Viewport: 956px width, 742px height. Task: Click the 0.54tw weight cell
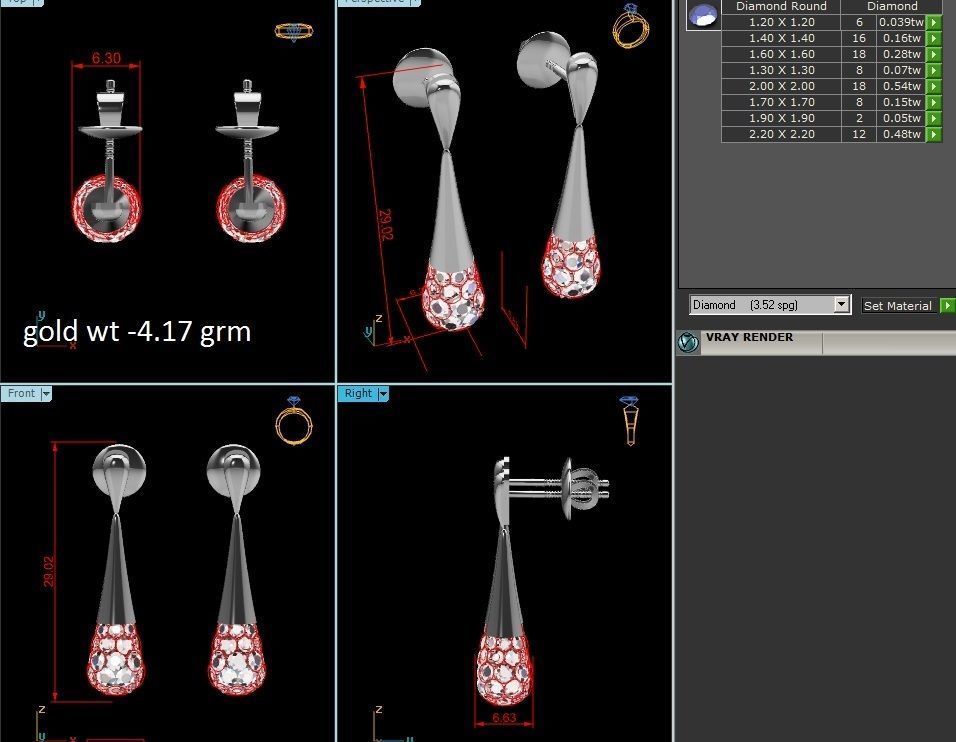pyautogui.click(x=901, y=86)
